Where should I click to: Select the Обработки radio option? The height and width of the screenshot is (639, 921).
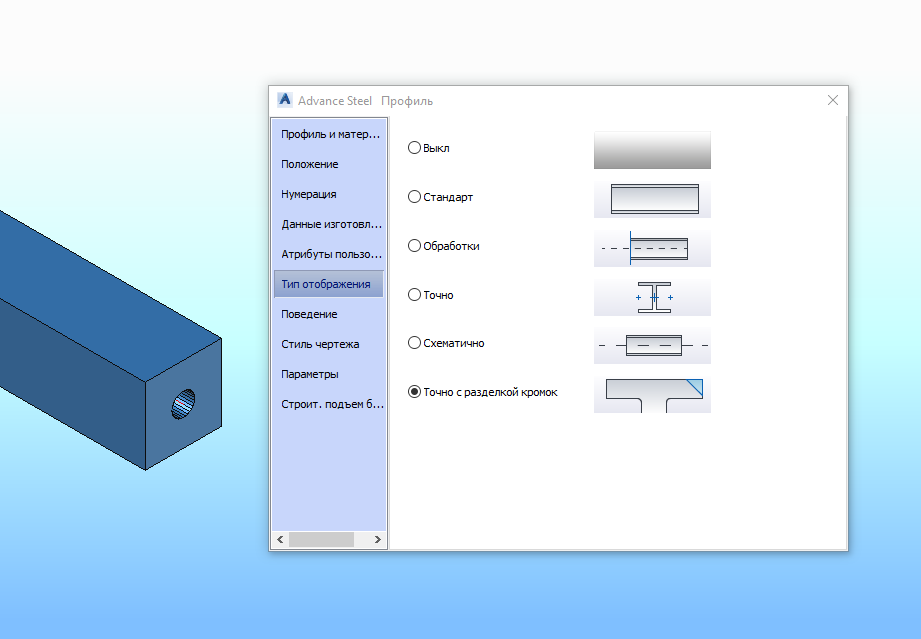[x=414, y=245]
